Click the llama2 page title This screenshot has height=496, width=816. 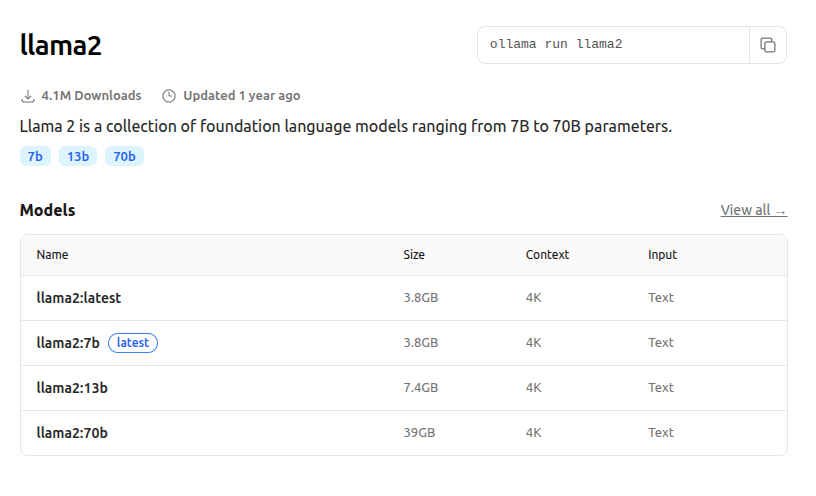[60, 45]
